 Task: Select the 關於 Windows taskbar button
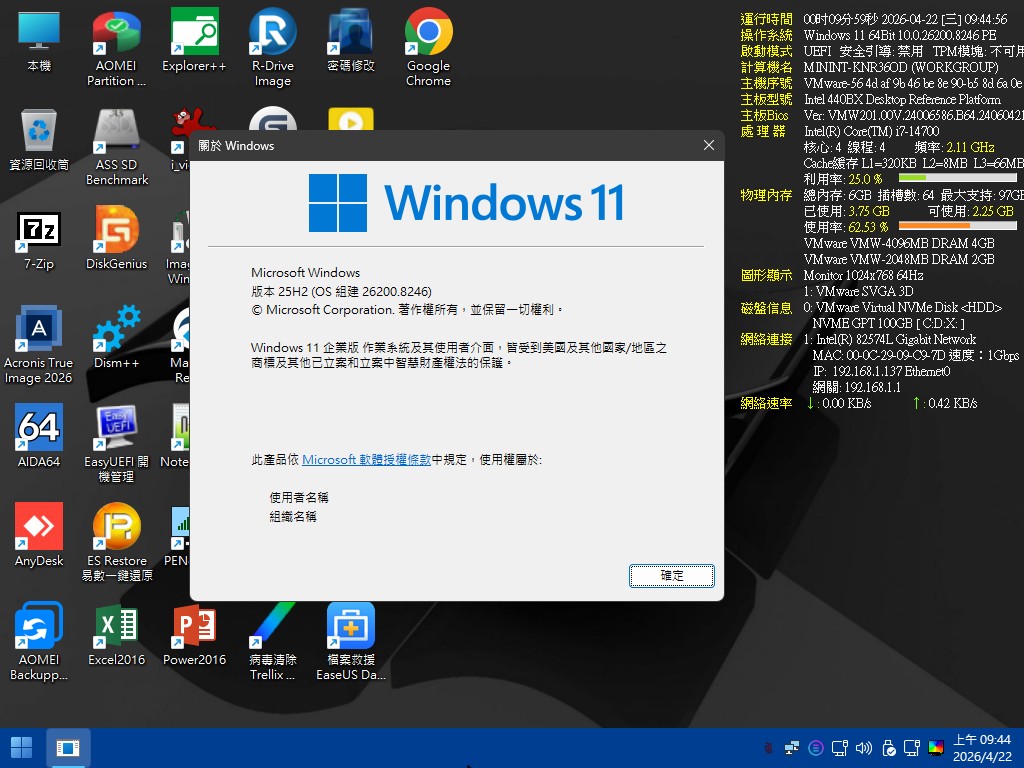coord(68,747)
